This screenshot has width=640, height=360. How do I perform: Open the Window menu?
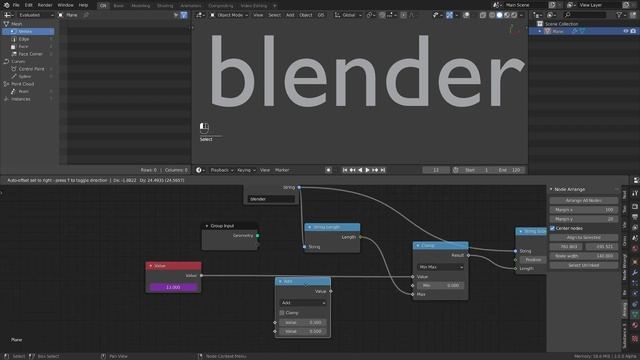(65, 5)
